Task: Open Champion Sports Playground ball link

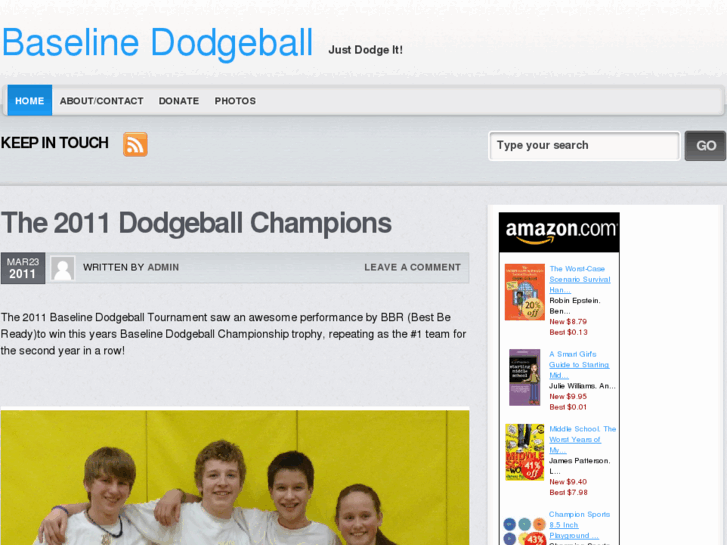Action: 580,525
